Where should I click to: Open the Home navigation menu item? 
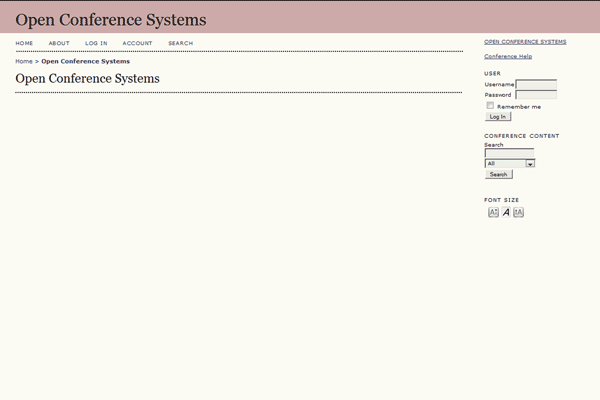coord(24,44)
